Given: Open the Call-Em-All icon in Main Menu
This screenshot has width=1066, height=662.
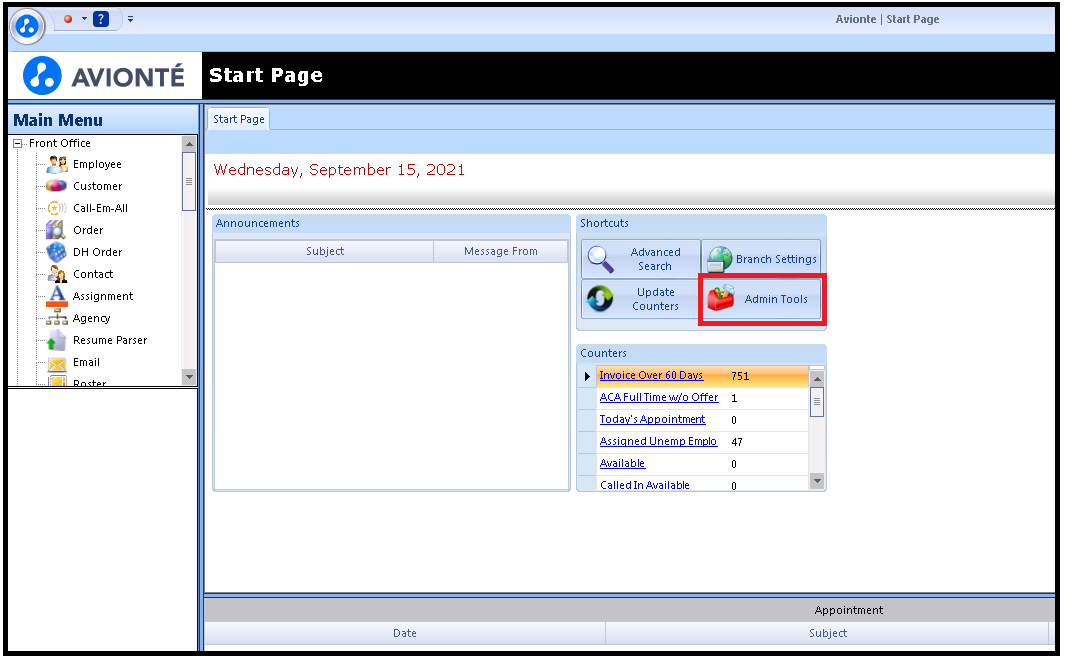Looking at the screenshot, I should coord(56,208).
